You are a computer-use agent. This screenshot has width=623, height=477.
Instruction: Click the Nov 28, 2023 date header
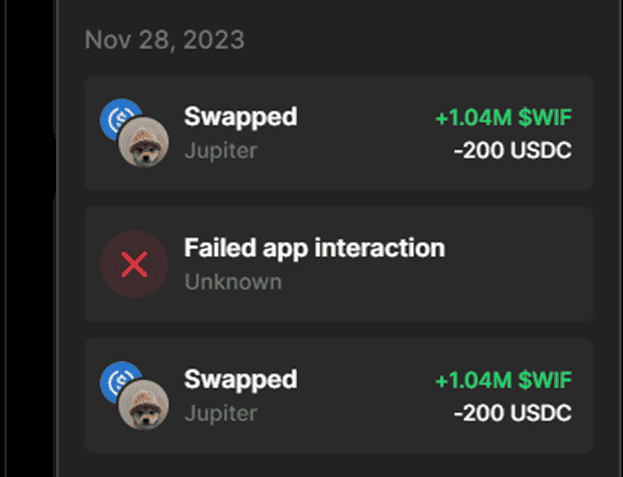click(164, 40)
